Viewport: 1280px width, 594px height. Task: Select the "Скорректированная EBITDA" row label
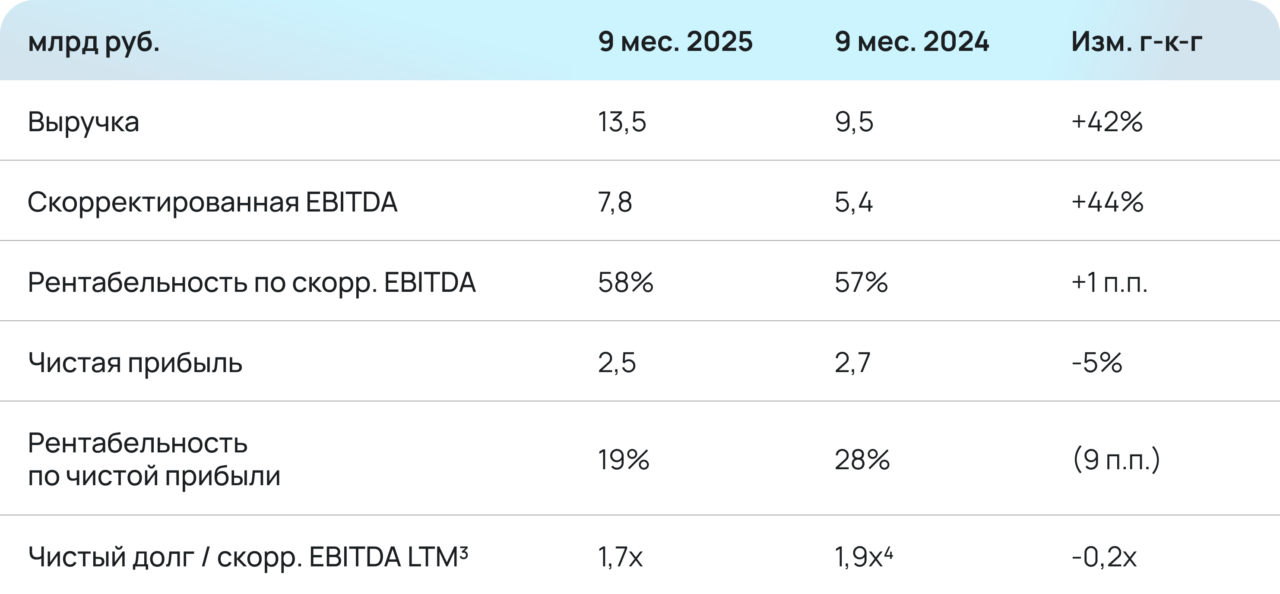212,202
